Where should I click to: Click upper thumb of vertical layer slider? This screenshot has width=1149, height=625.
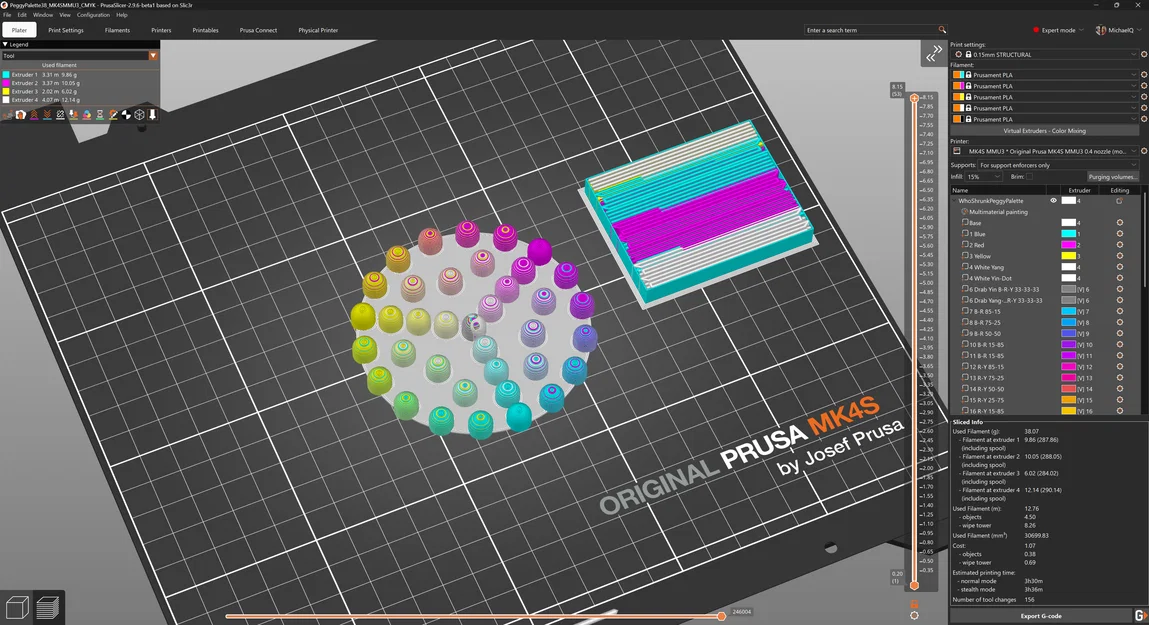[914, 97]
